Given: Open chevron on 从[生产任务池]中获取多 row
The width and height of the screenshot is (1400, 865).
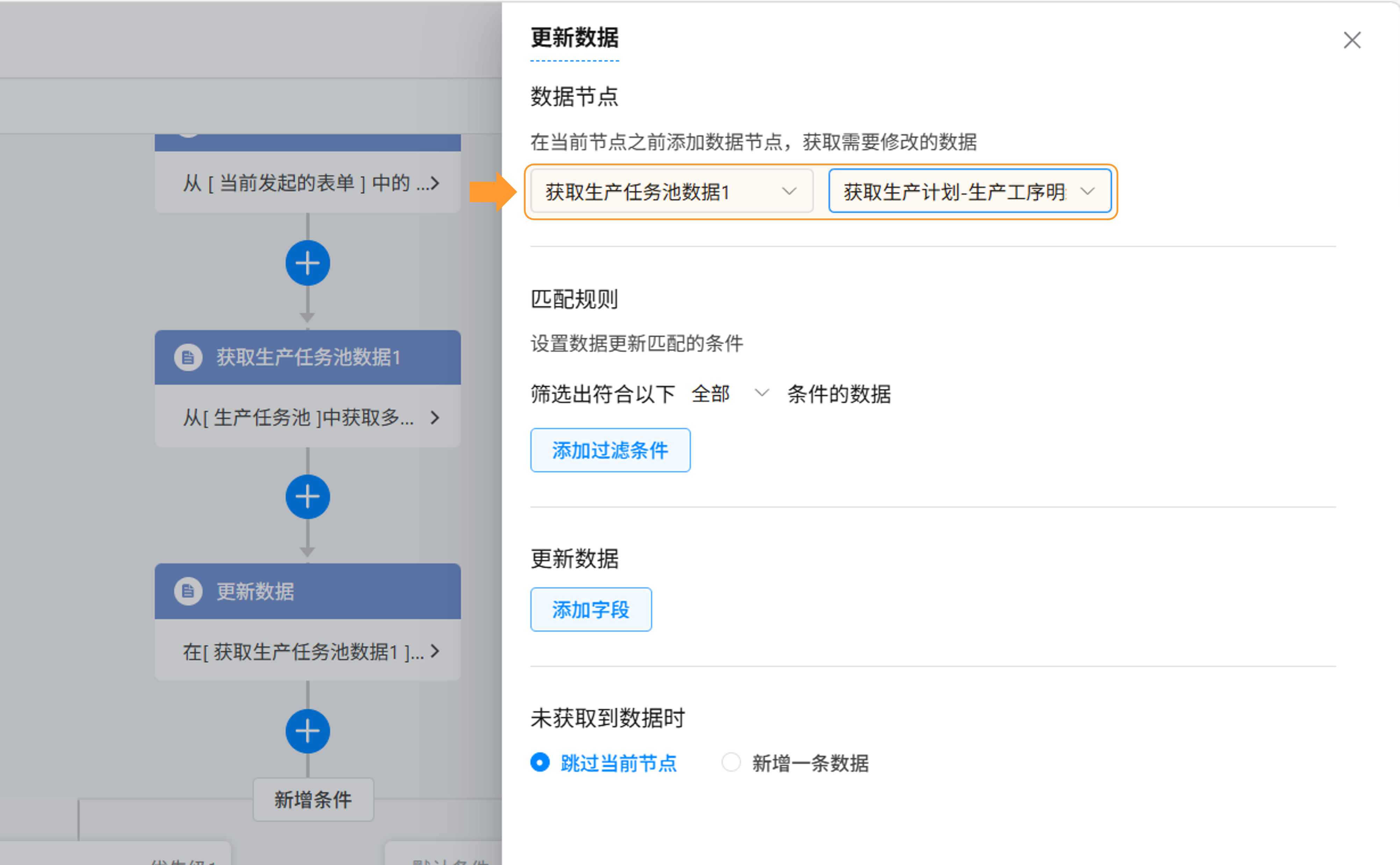Looking at the screenshot, I should 435,418.
